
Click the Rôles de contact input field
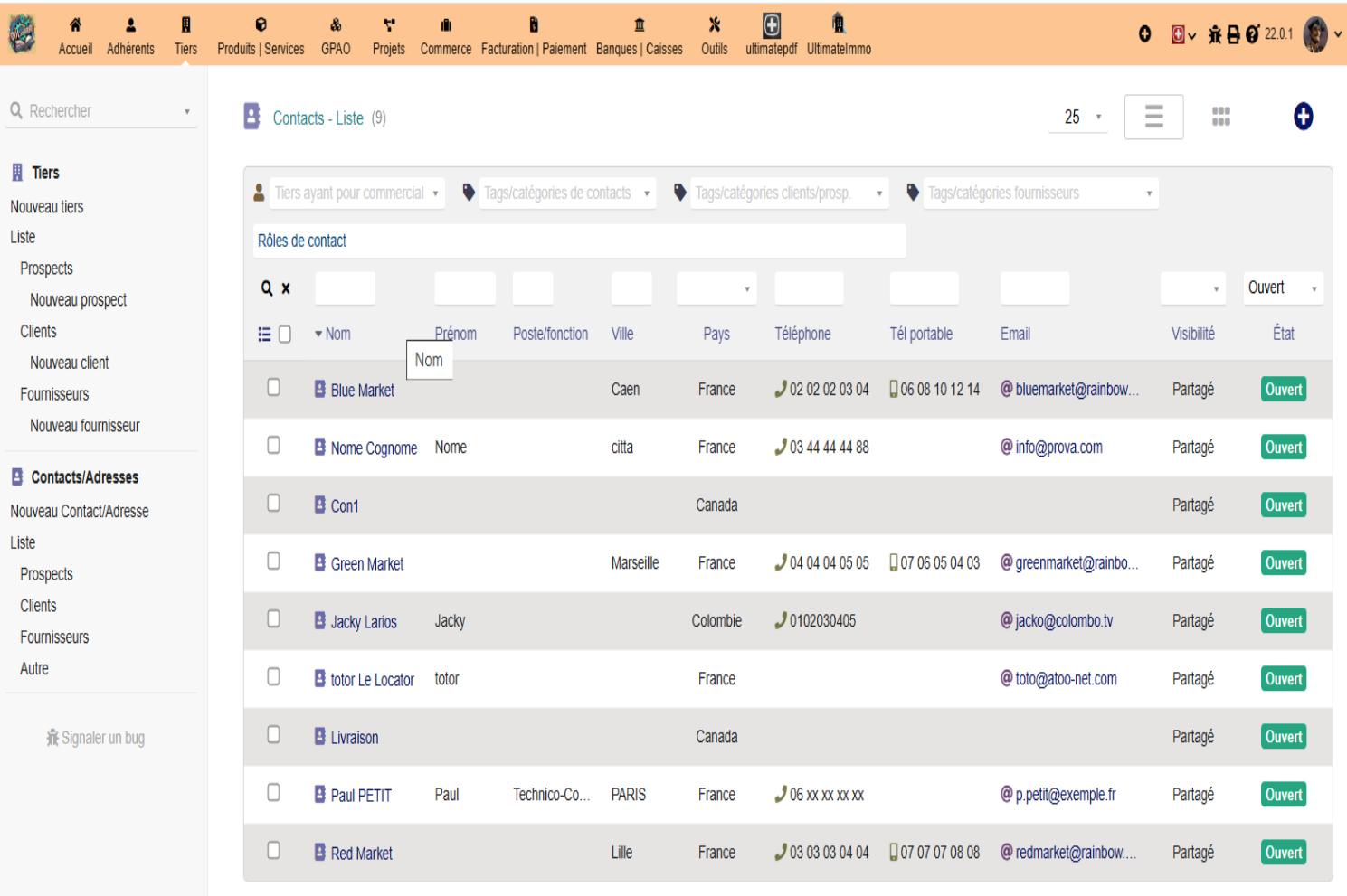pyautogui.click(x=580, y=241)
